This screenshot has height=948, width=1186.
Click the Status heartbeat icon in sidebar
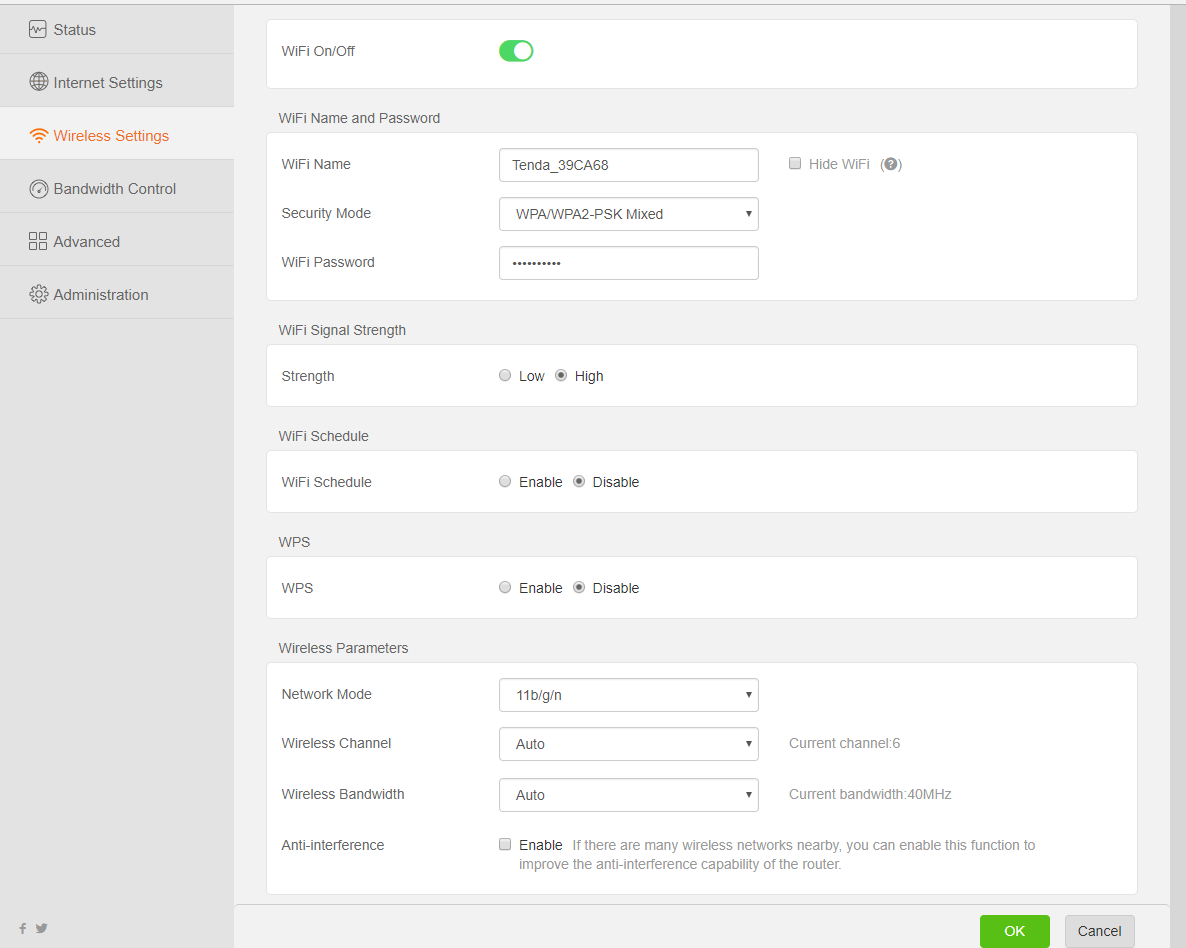coord(38,29)
